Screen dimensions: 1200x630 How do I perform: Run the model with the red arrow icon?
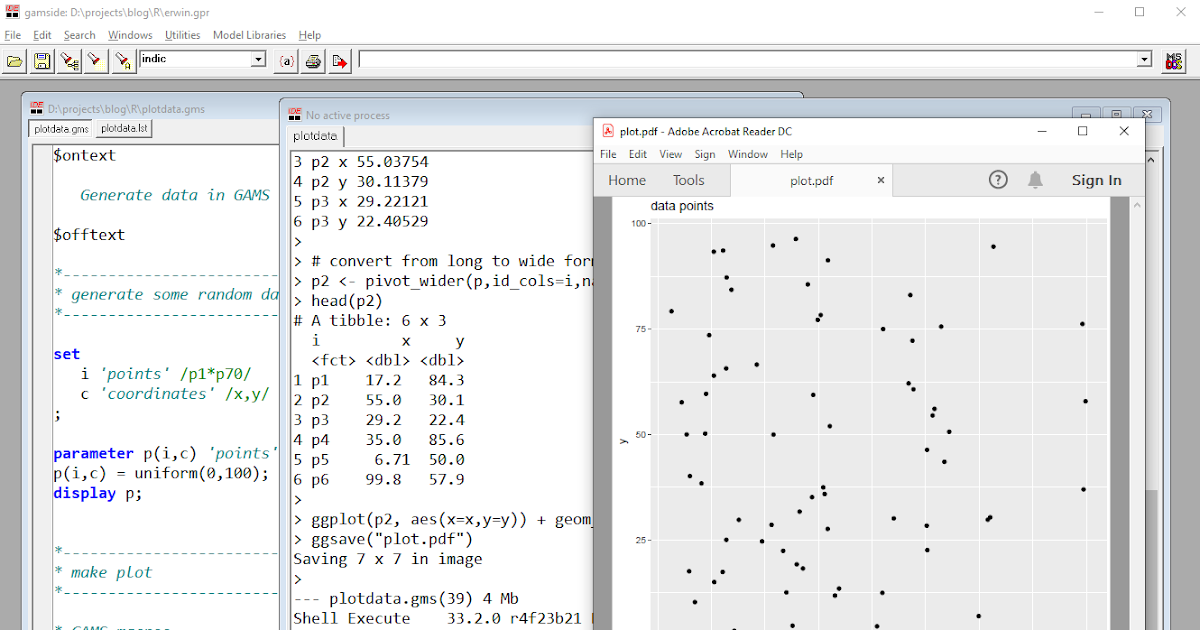tap(338, 60)
